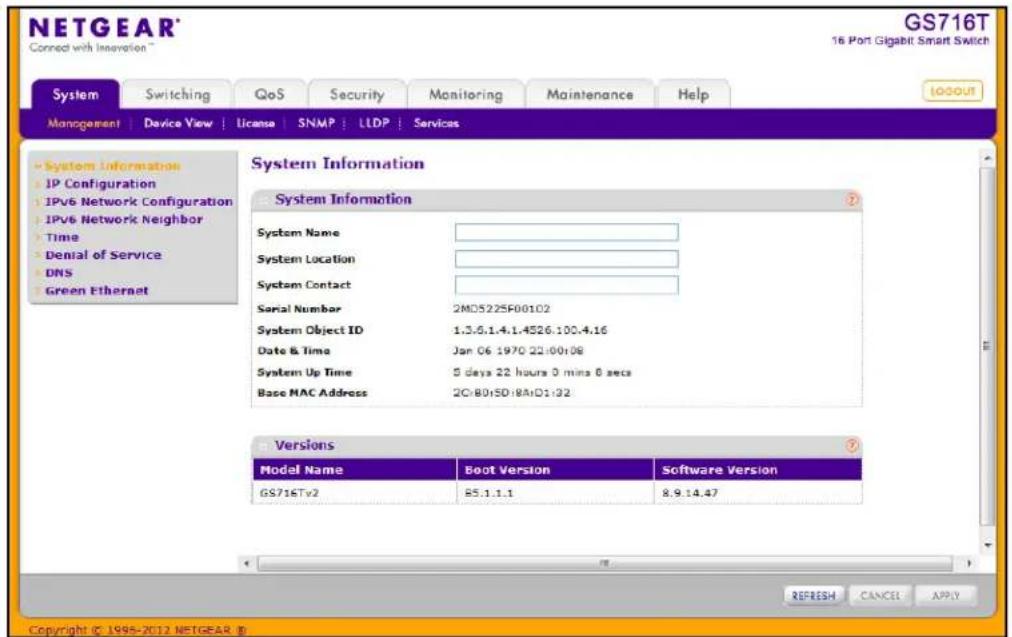This screenshot has height=637, width=1012.
Task: Select the System Up Time value
Action: pyautogui.click(x=542, y=372)
